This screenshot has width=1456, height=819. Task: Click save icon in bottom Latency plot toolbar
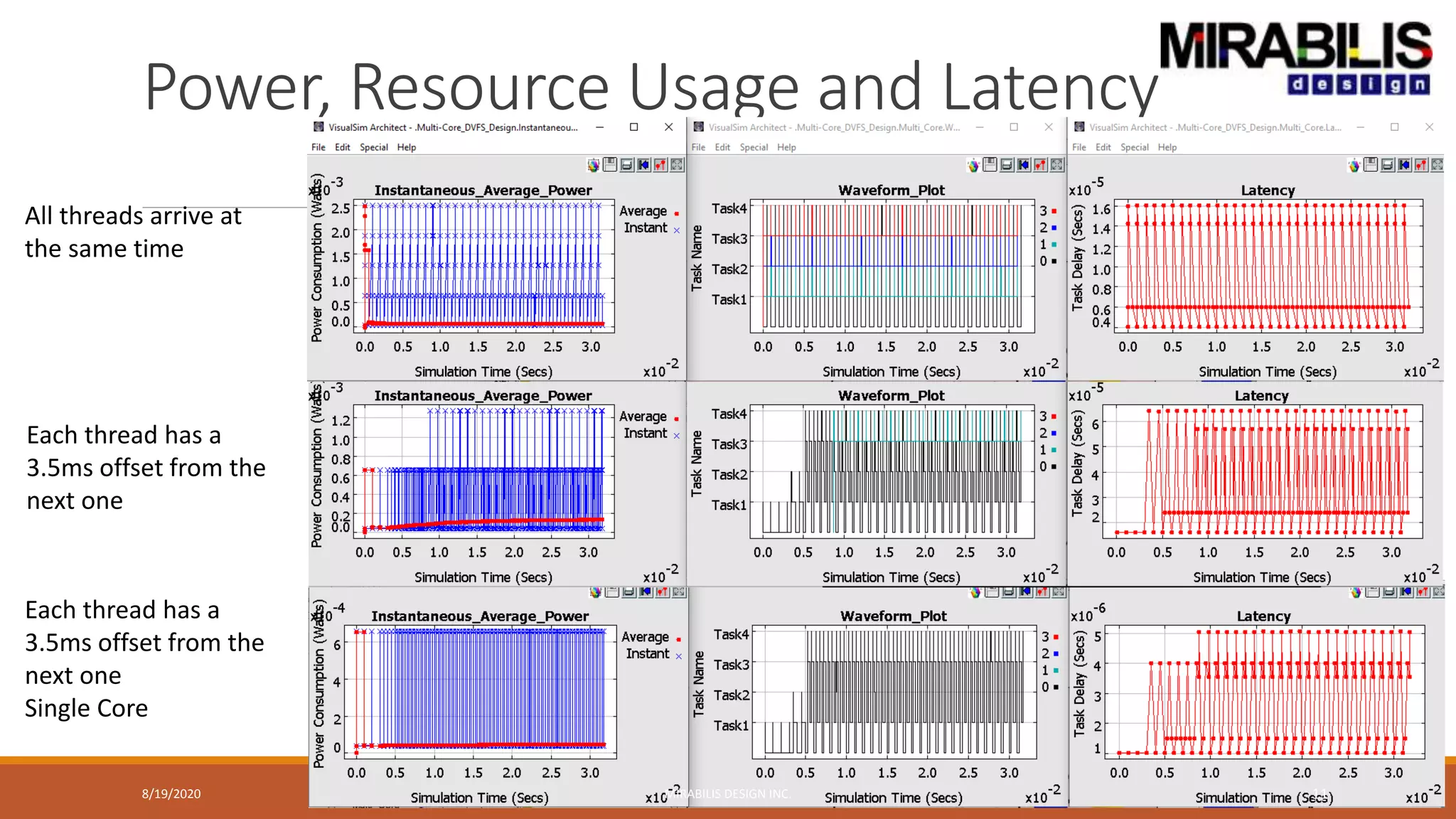point(1374,591)
